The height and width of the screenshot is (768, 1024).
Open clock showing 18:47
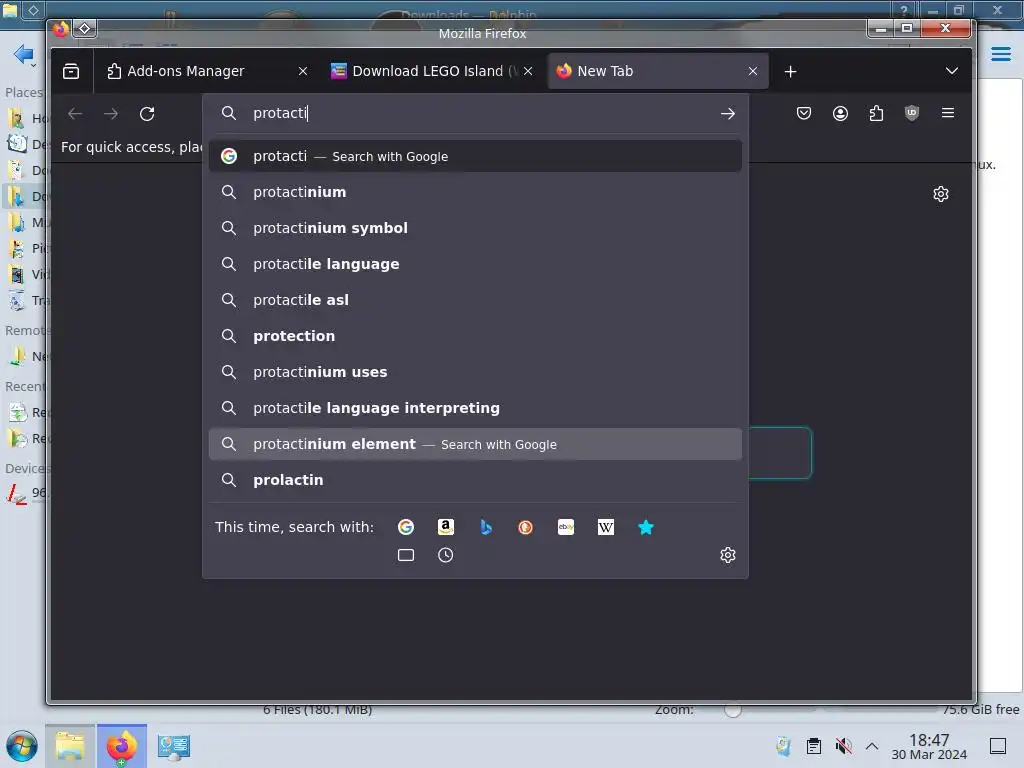pos(929,746)
